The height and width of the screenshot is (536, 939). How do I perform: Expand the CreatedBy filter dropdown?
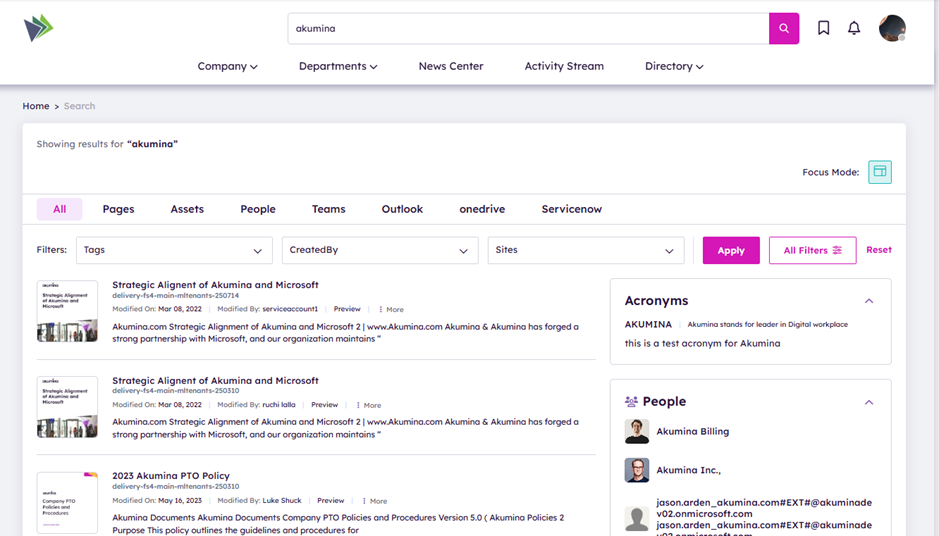(379, 250)
